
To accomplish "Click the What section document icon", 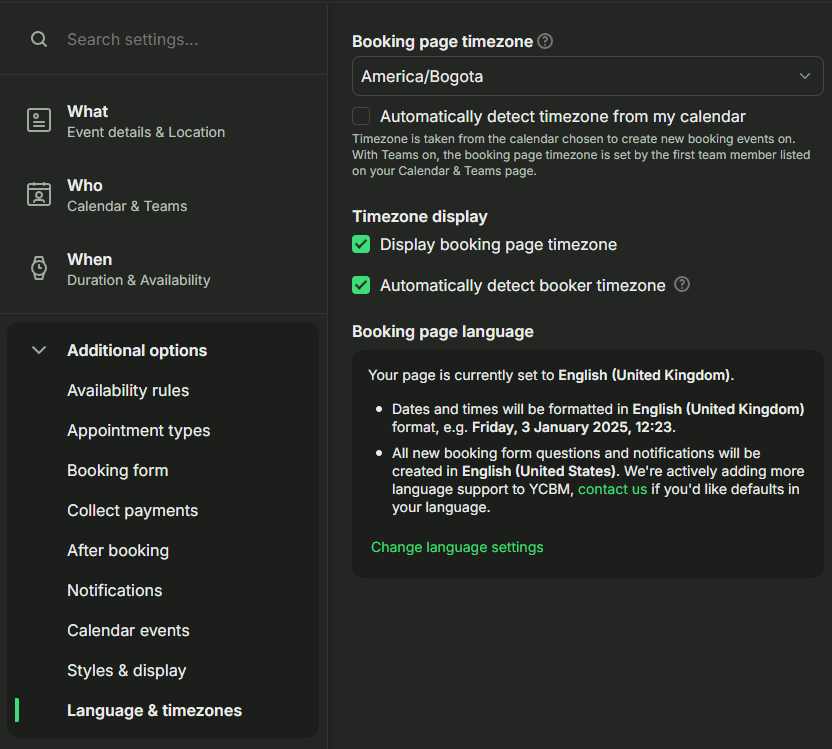I will click(39, 120).
